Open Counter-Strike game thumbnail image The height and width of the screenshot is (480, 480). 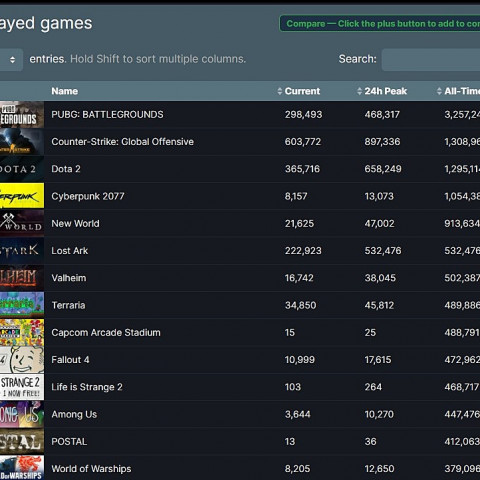(x=22, y=142)
